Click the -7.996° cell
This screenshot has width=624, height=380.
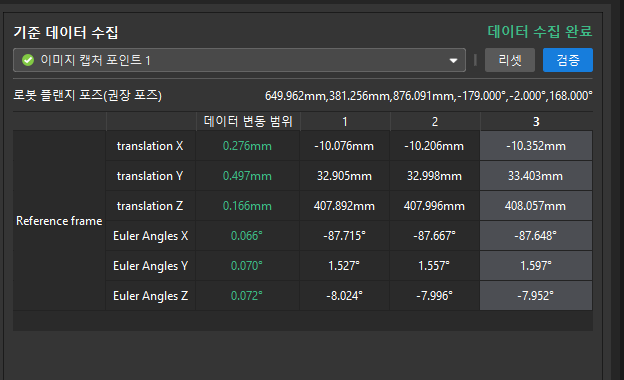434,296
